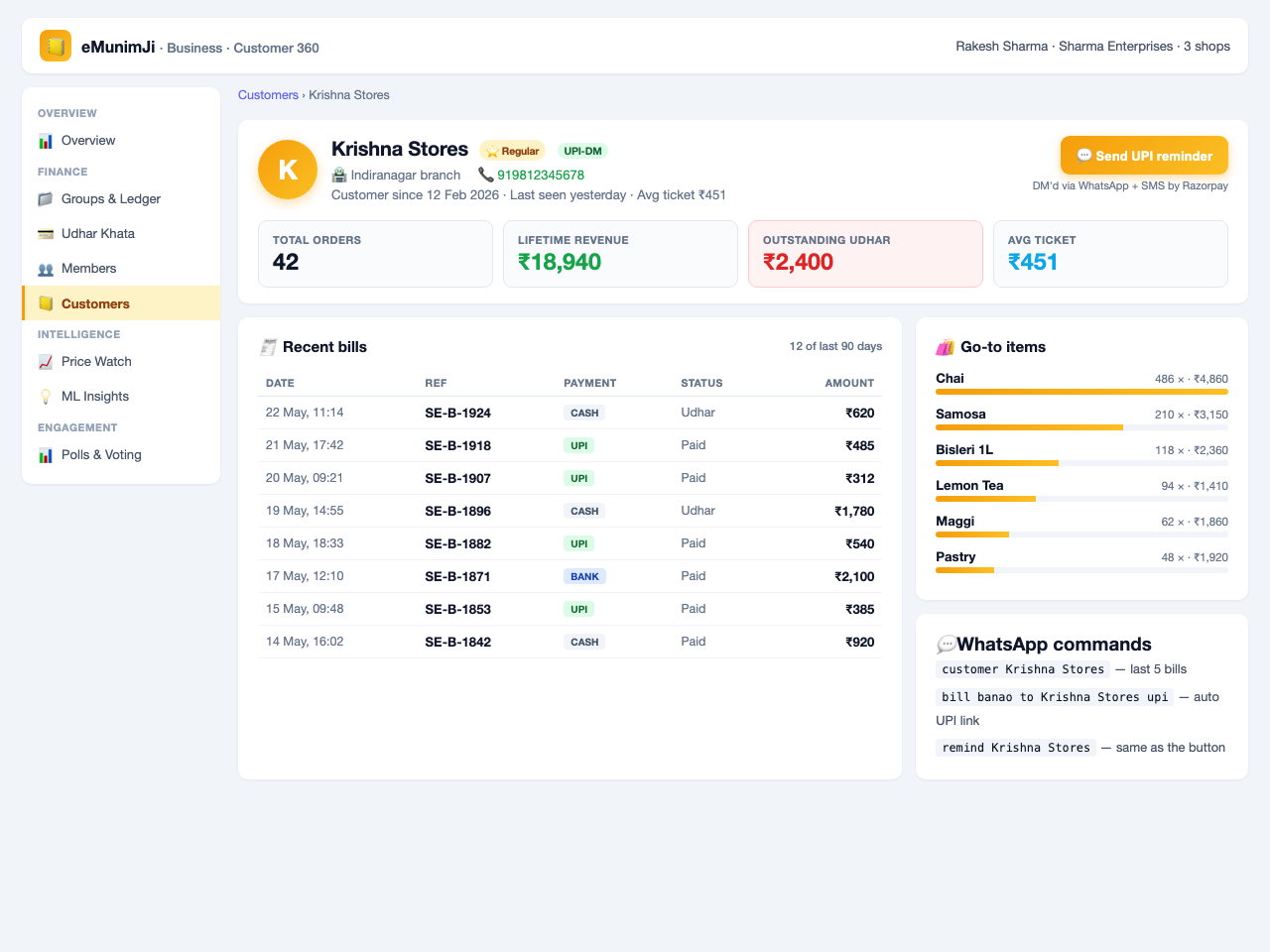Viewport: 1270px width, 952px height.
Task: Click the ₹2,100 amount
Action: click(854, 576)
